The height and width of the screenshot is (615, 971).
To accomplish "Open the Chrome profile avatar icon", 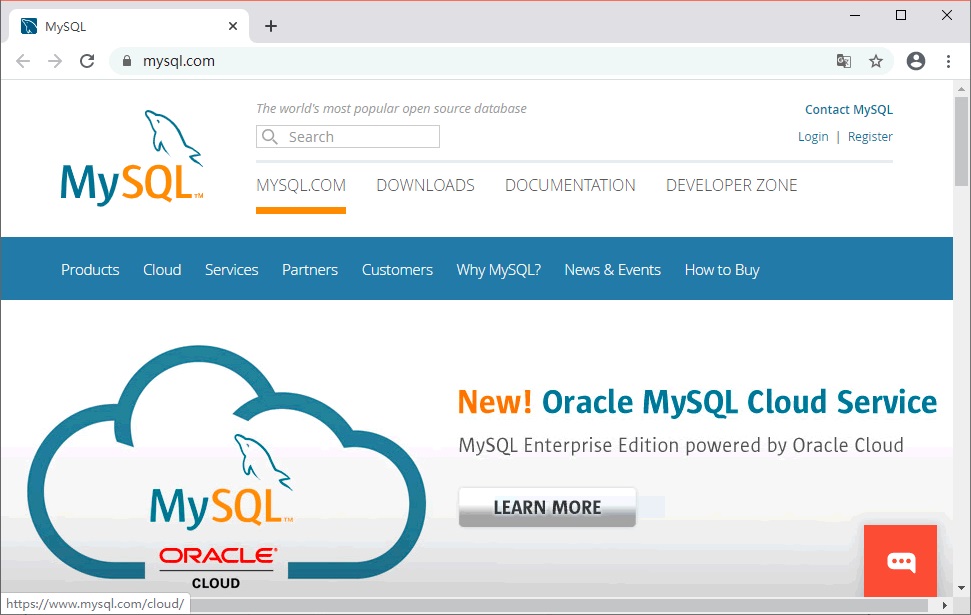I will 915,61.
